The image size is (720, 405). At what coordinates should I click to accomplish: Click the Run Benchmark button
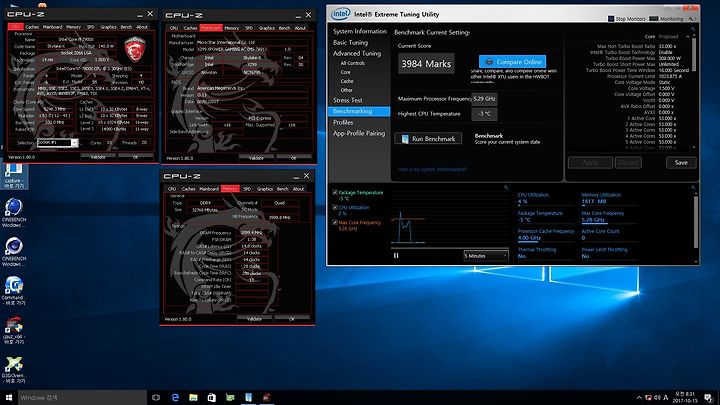pyautogui.click(x=428, y=139)
